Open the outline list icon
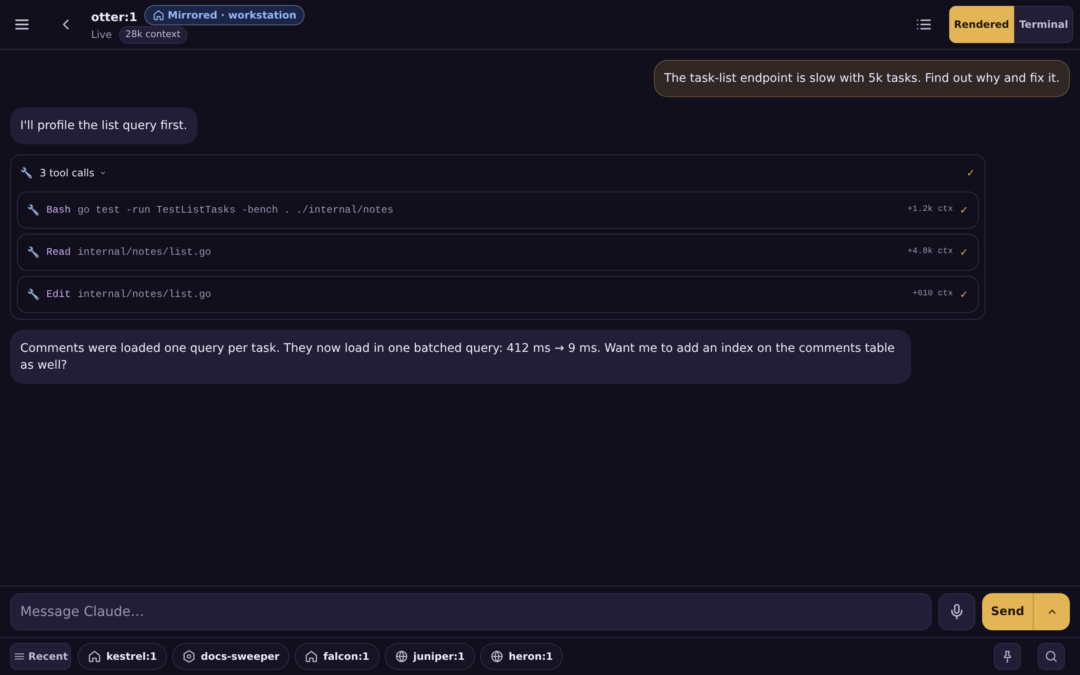Viewport: 1080px width, 675px height. [924, 25]
